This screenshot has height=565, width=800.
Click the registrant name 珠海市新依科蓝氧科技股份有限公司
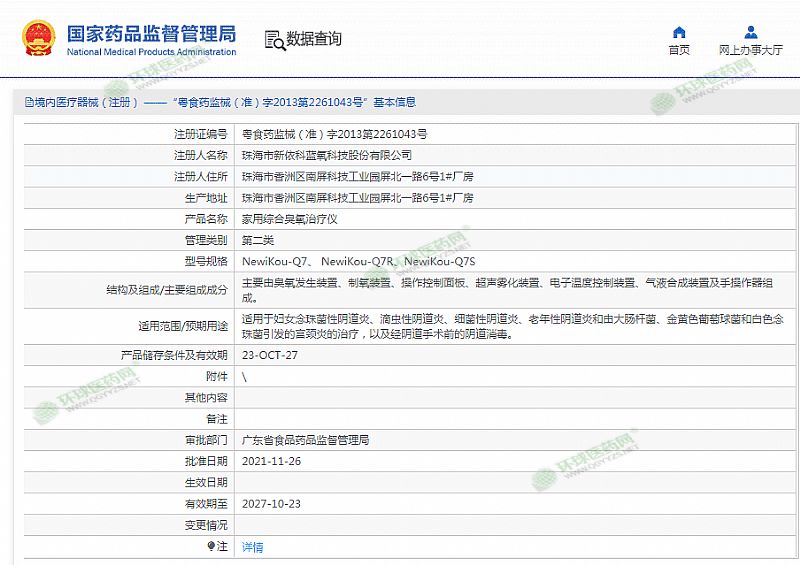pos(327,155)
